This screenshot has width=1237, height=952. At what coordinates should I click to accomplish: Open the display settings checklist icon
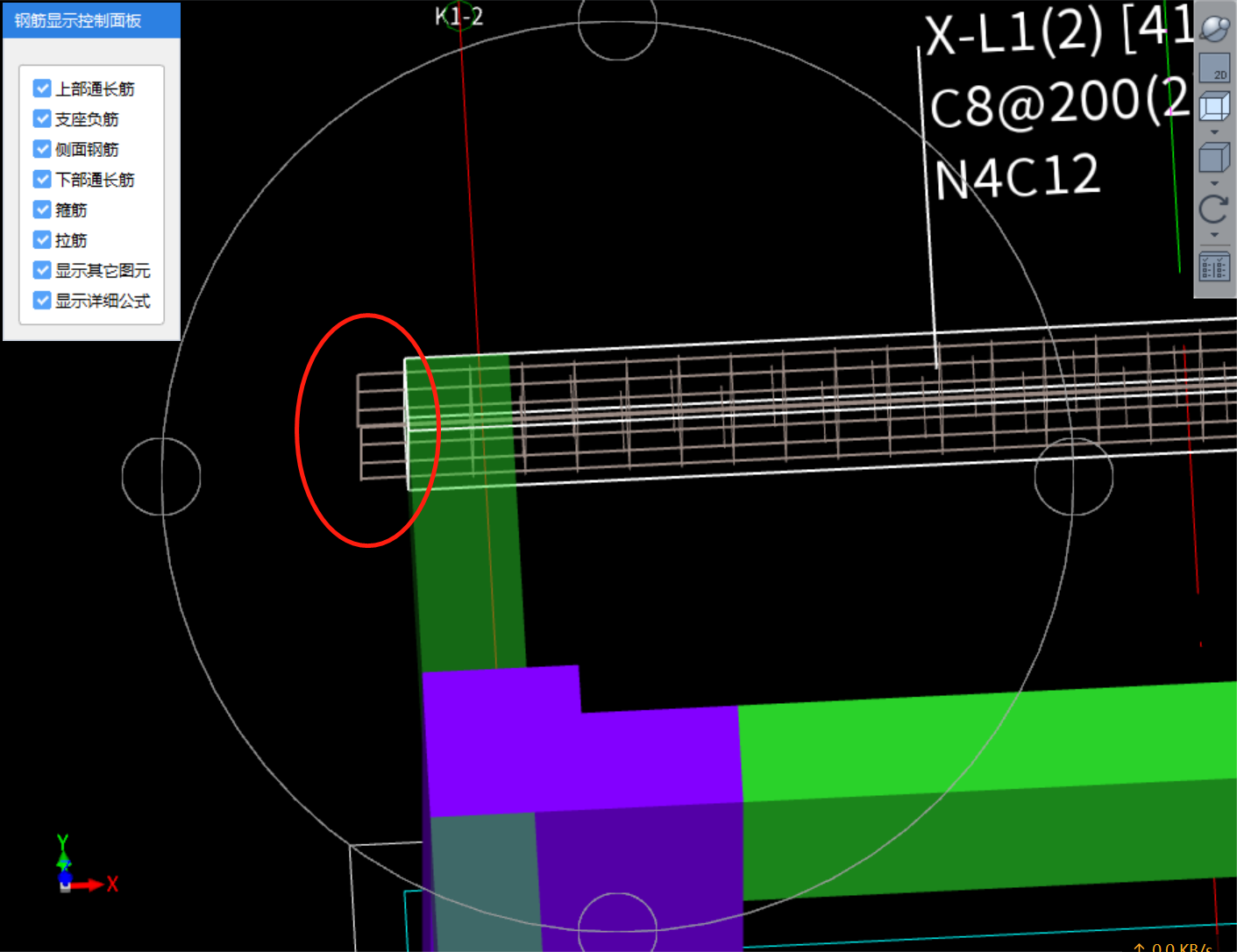point(1215,267)
